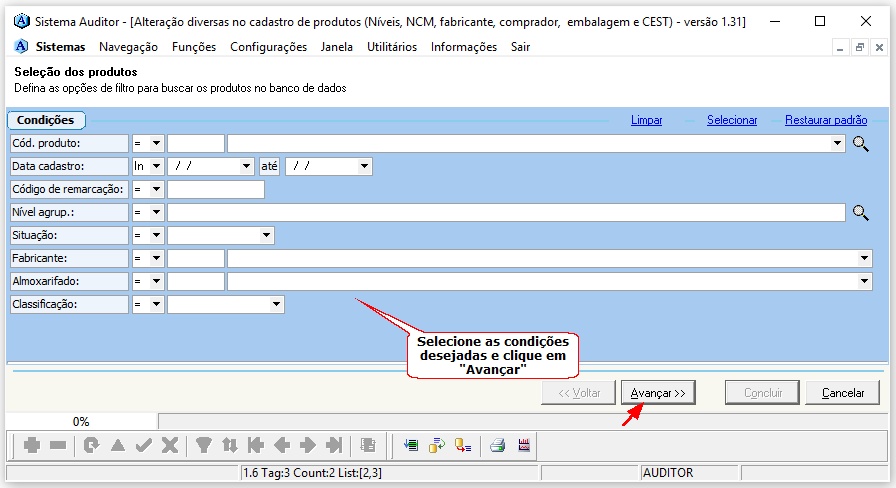Screen dimensions: 896x488
Task: Click the Sair menu item
Action: coord(520,47)
